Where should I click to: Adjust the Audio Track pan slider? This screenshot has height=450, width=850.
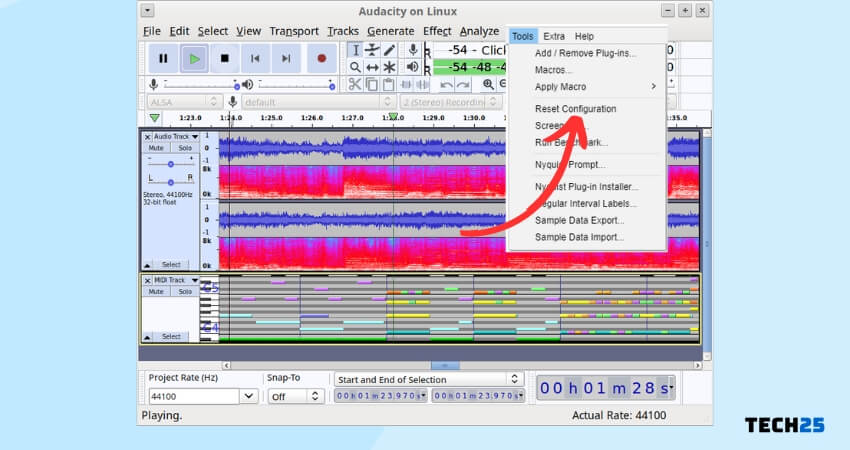tap(171, 181)
